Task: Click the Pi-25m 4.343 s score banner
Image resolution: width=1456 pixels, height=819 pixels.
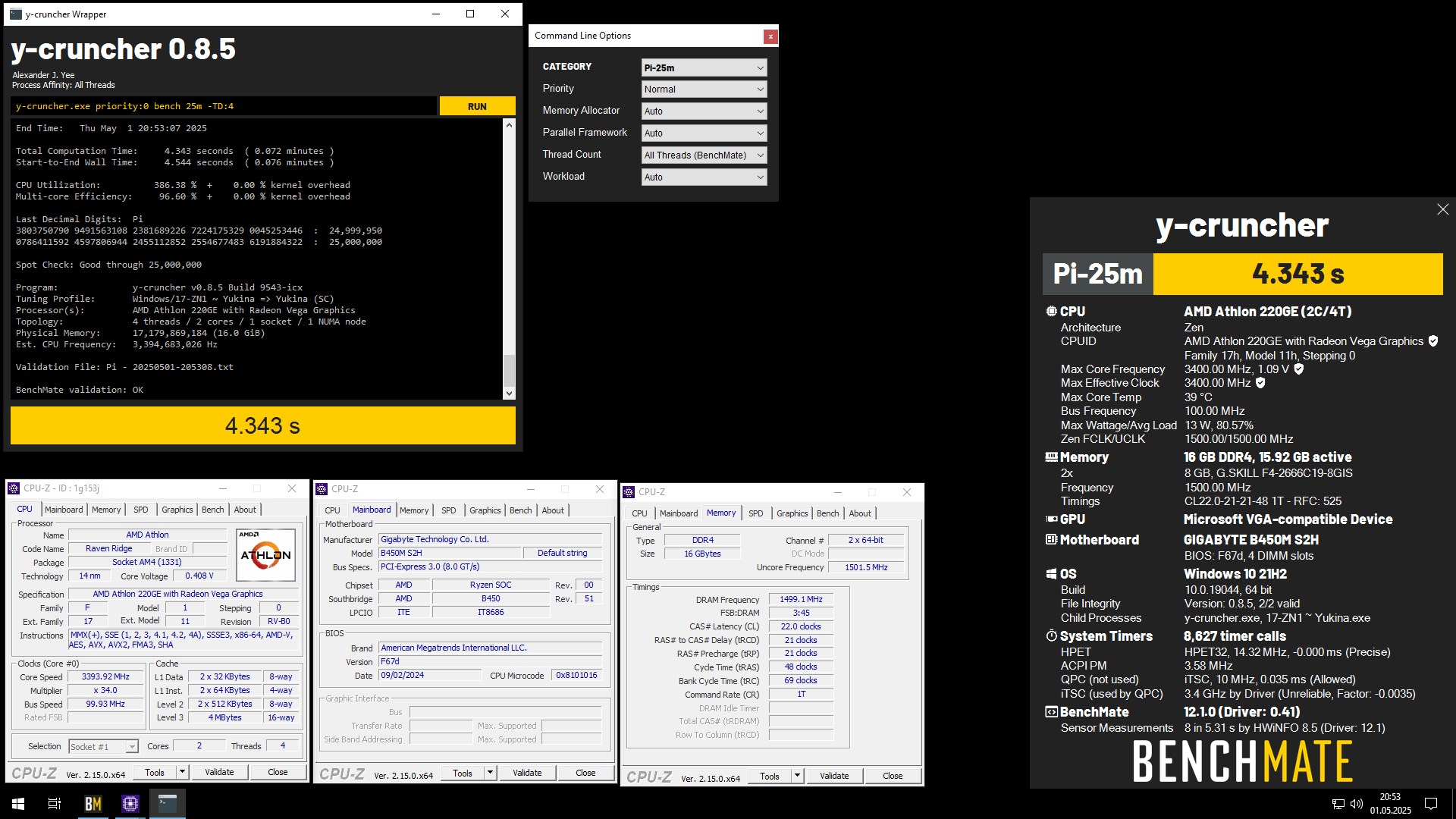Action: point(1243,274)
